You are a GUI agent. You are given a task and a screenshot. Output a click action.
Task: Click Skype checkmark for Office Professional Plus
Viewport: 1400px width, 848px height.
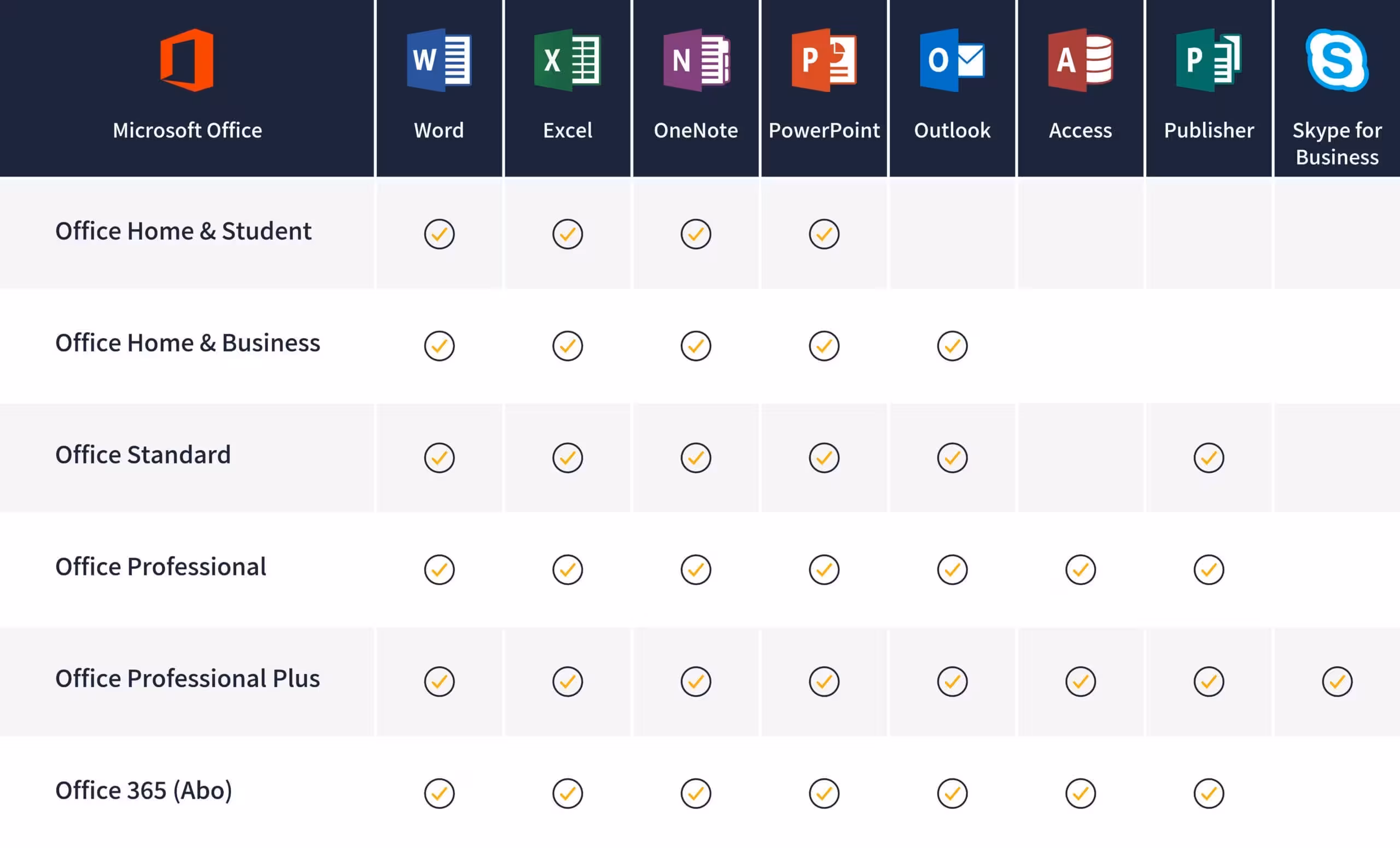1337,681
